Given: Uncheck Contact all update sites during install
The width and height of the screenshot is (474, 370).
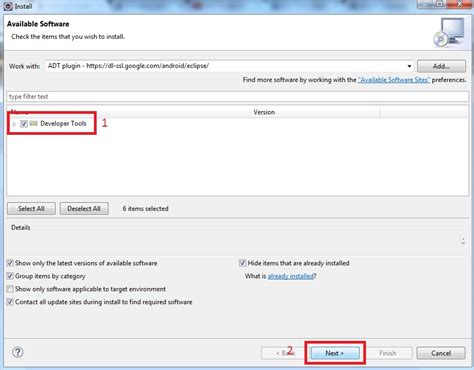Looking at the screenshot, I should pos(10,302).
